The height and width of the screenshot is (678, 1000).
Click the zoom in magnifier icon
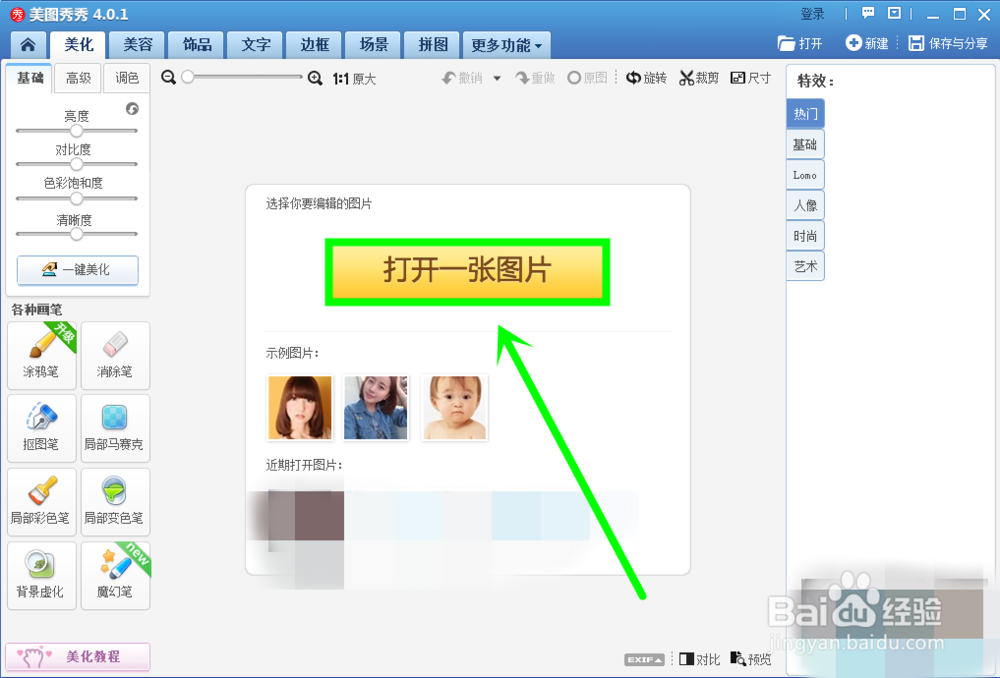pos(315,78)
